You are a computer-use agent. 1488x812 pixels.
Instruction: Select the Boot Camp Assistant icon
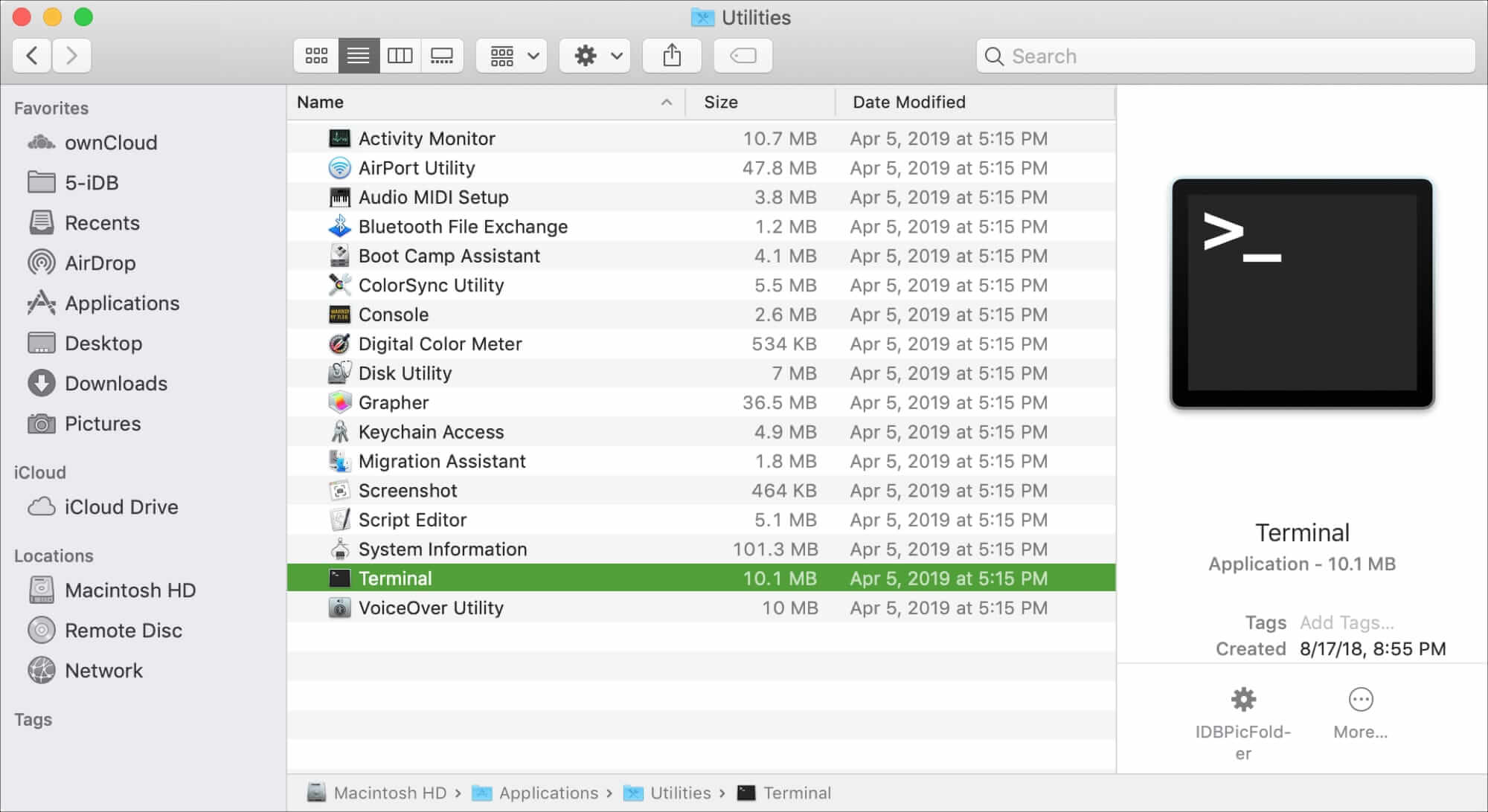(x=339, y=255)
